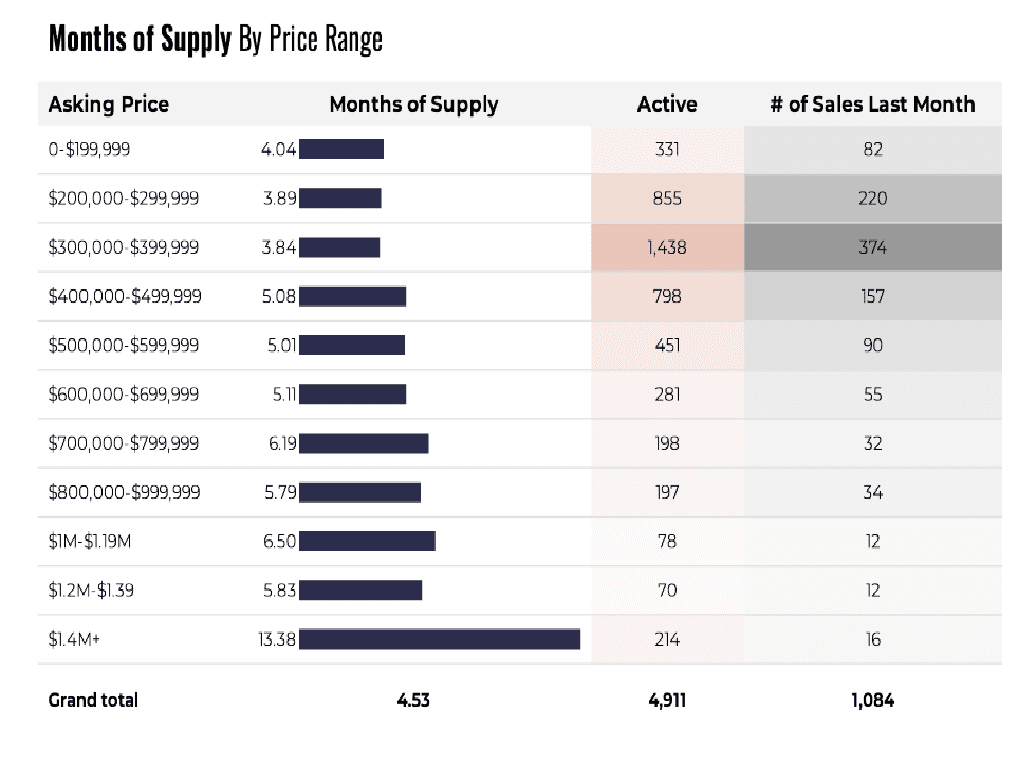
Task: Click the $400,000-$499,999 row label
Action: [124, 296]
